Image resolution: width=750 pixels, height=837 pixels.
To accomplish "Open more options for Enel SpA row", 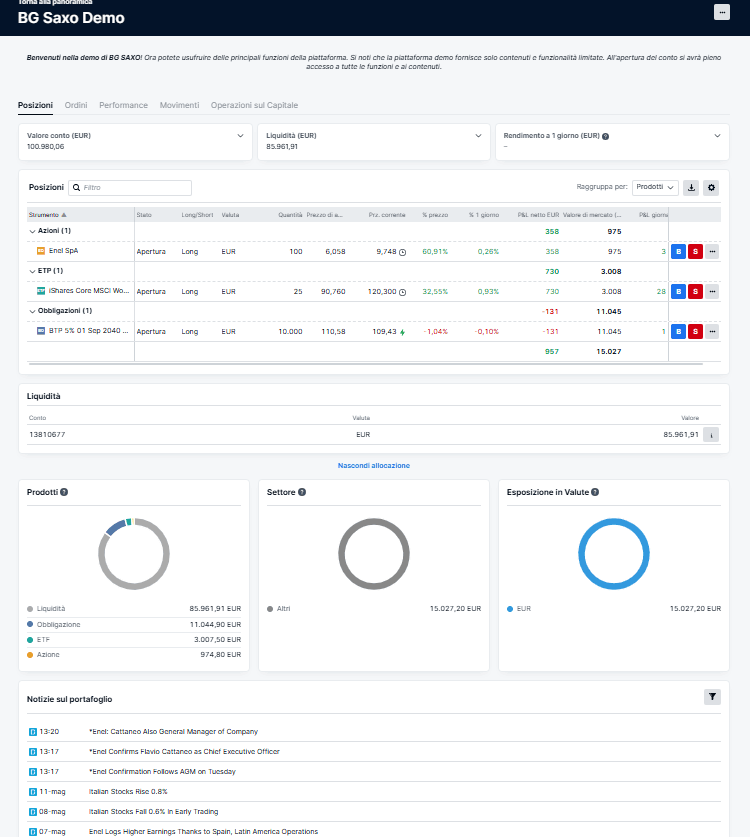I will [712, 251].
